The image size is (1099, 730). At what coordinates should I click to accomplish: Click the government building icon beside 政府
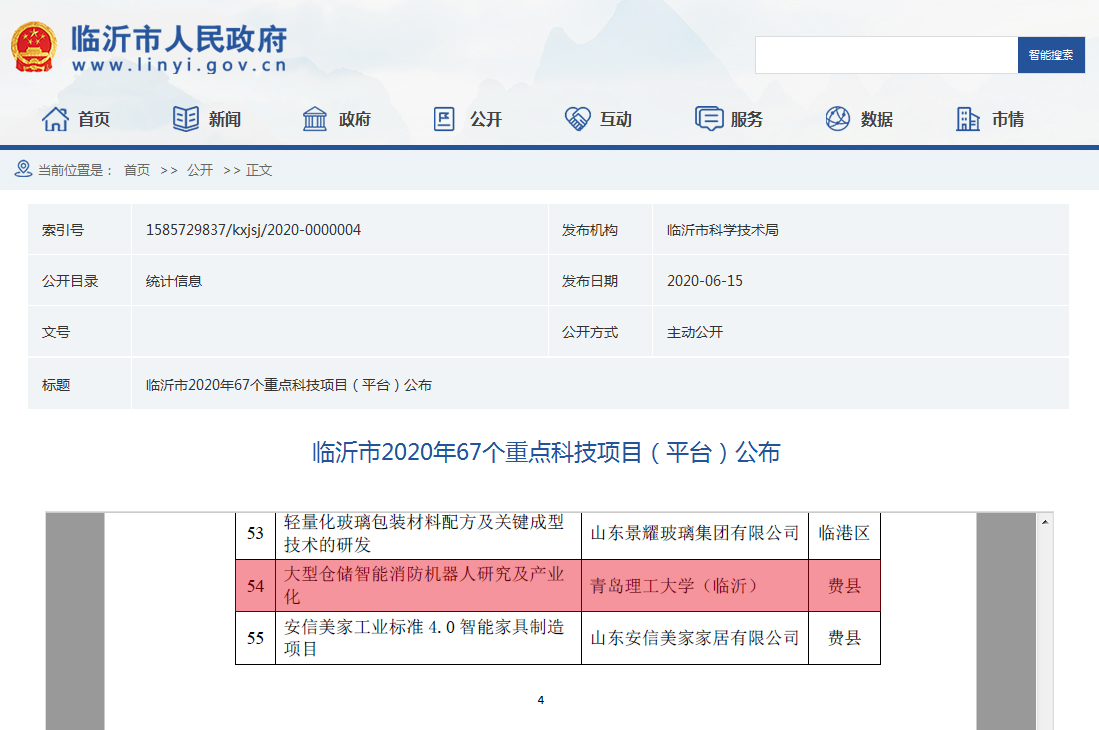tap(315, 119)
